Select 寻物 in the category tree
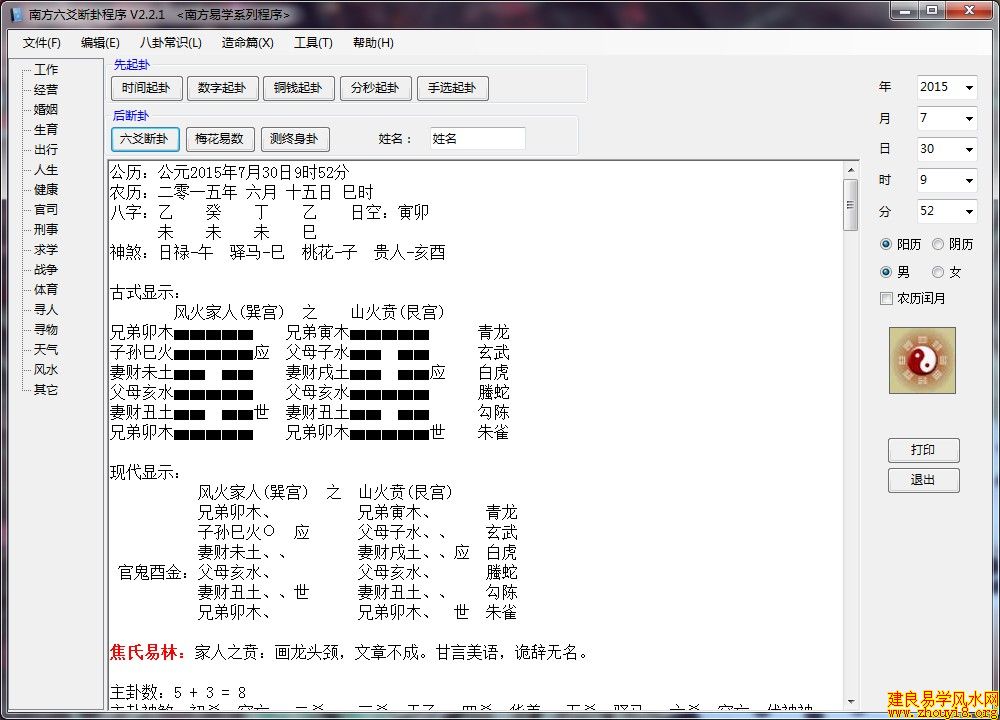This screenshot has width=1000, height=720. click(x=46, y=330)
